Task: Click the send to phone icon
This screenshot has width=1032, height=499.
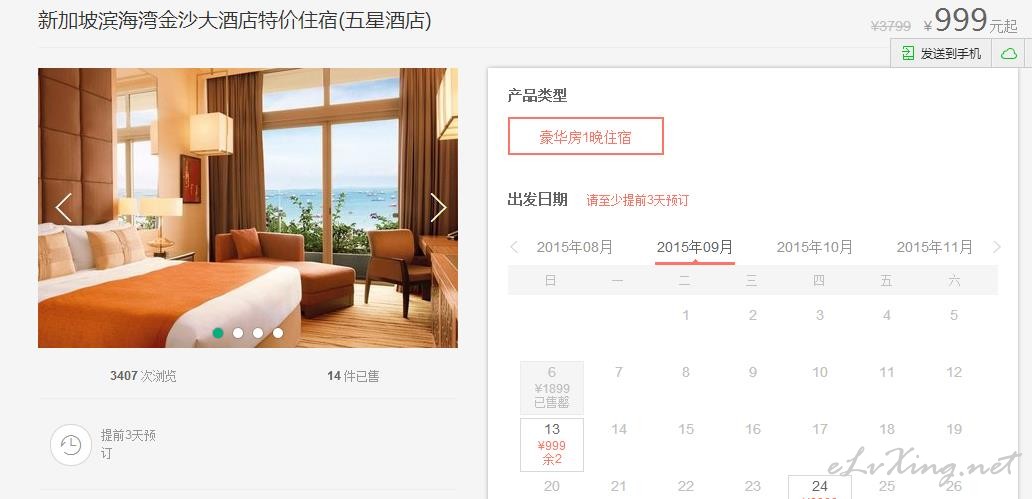Action: point(908,53)
